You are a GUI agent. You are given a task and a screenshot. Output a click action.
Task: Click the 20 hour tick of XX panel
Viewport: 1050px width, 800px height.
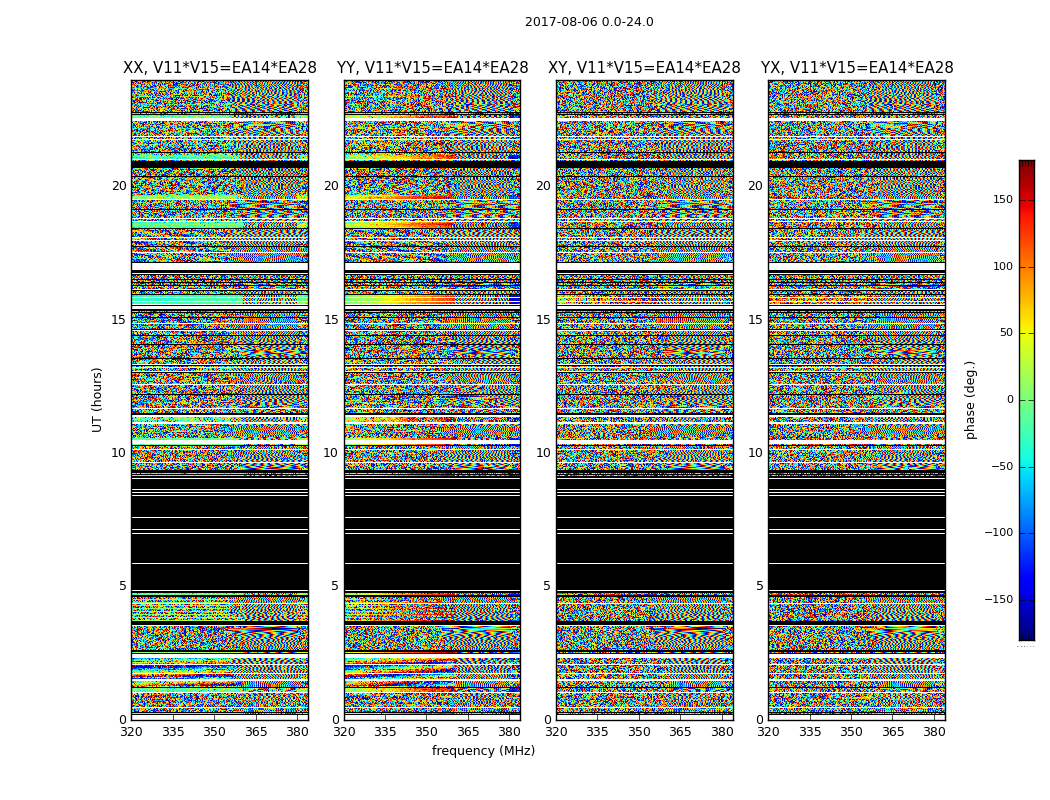pyautogui.click(x=119, y=186)
